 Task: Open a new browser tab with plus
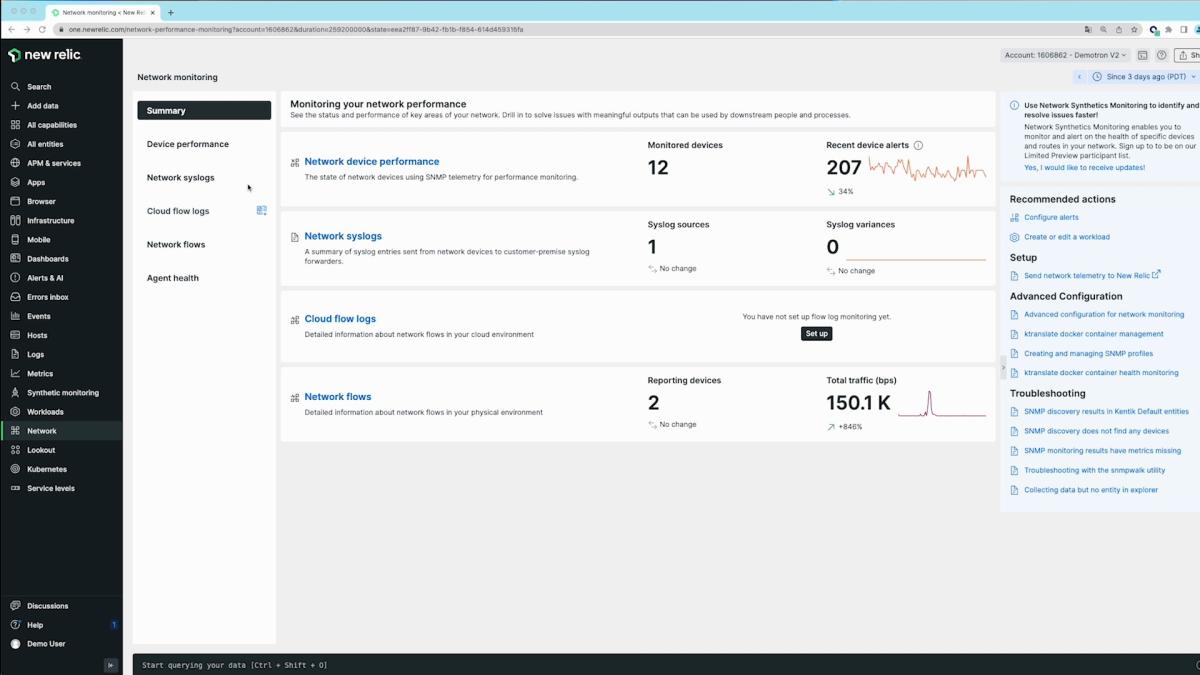(171, 13)
